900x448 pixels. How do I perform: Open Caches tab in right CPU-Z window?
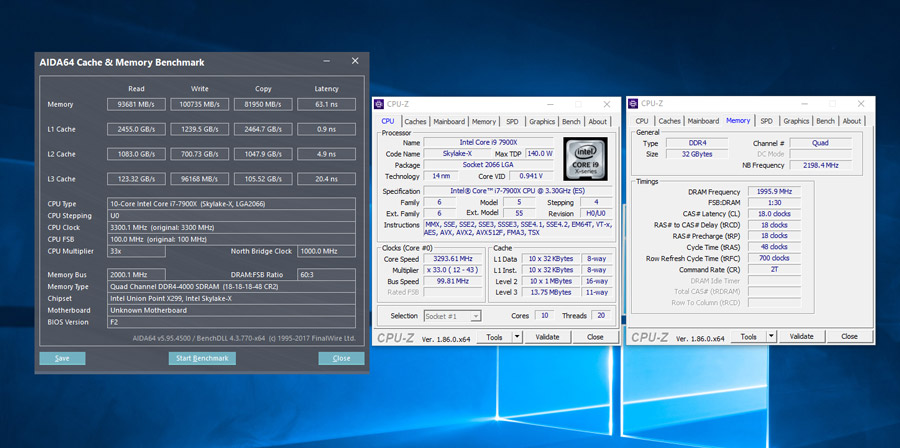pyautogui.click(x=669, y=121)
